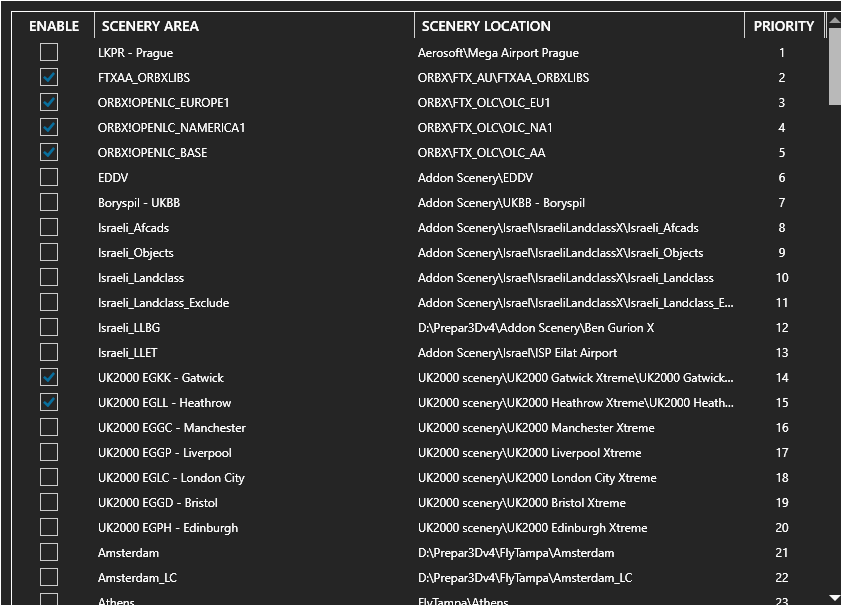Select 'Israeli_LLBG' area name
The width and height of the screenshot is (841, 605).
[129, 328]
